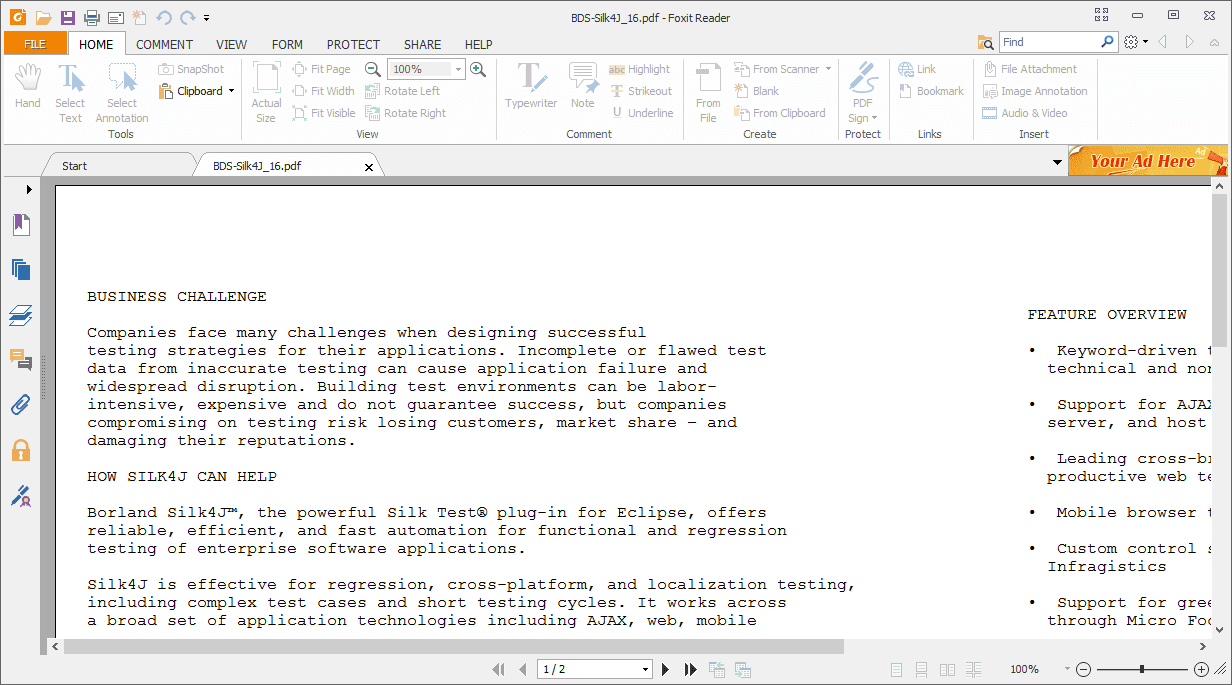Viewport: 1232px width, 685px height.
Task: Expand the zoom percentage dropdown
Action: [x=459, y=69]
